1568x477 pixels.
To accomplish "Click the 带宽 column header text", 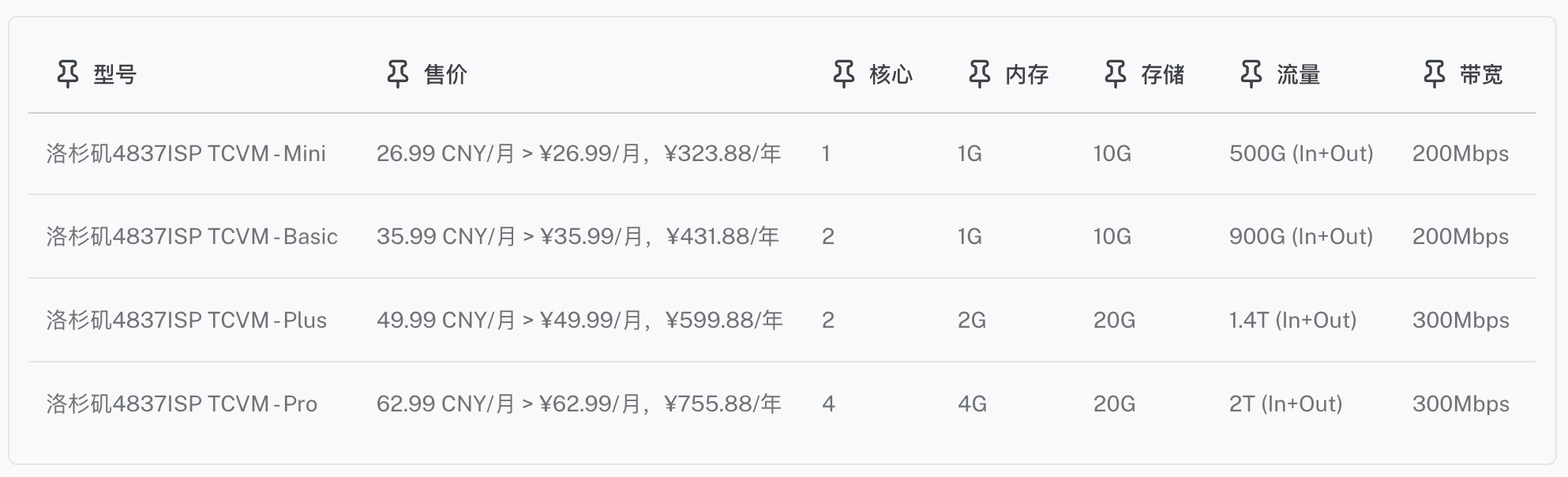I will pyautogui.click(x=1481, y=75).
